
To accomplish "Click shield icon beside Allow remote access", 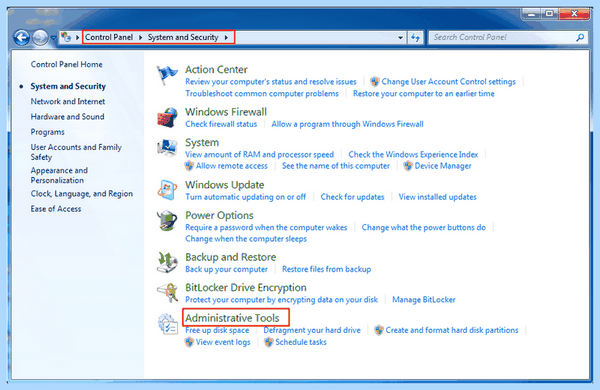I will point(189,166).
